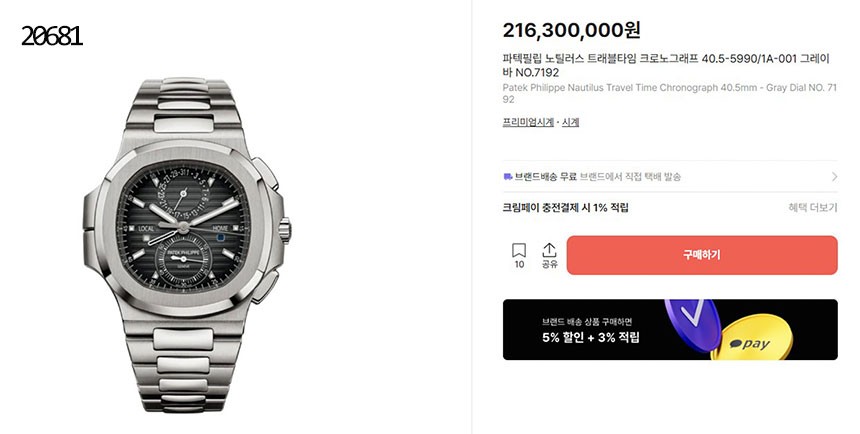
Task: Open the 프리미엄시계 category link
Action: tap(527, 122)
